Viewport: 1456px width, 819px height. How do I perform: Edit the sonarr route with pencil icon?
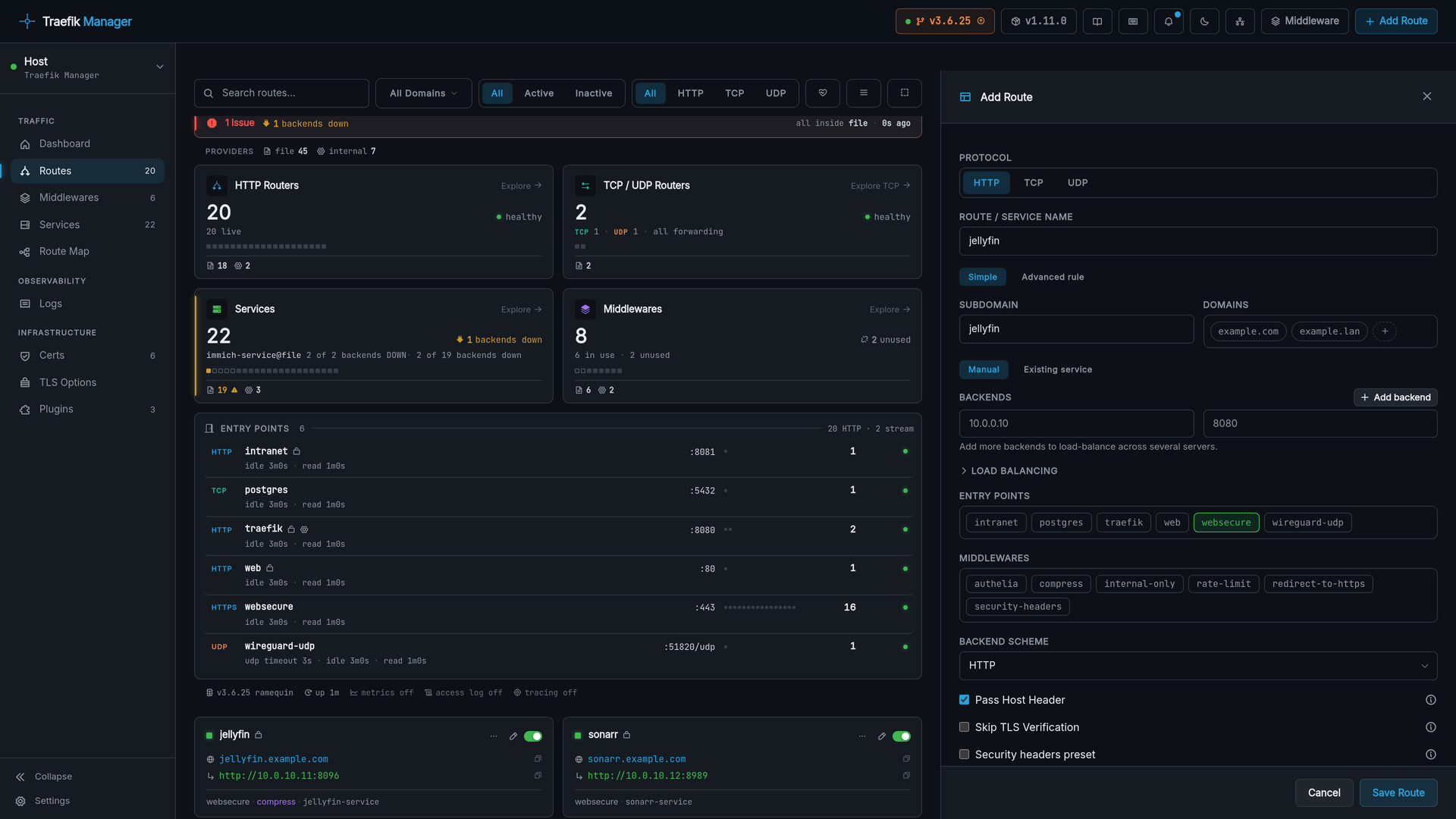(x=882, y=736)
